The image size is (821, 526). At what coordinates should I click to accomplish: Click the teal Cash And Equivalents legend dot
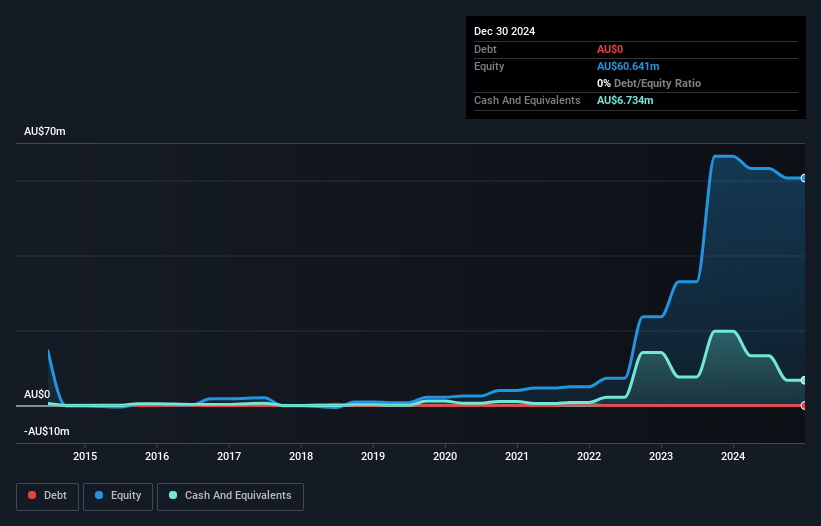pos(173,495)
